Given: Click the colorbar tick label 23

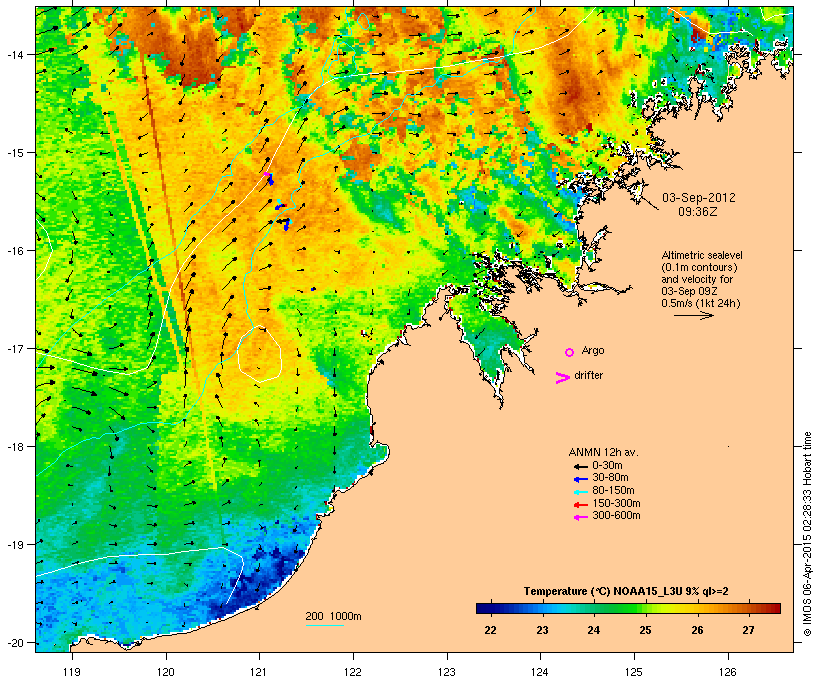Looking at the screenshot, I should pyautogui.click(x=542, y=630).
